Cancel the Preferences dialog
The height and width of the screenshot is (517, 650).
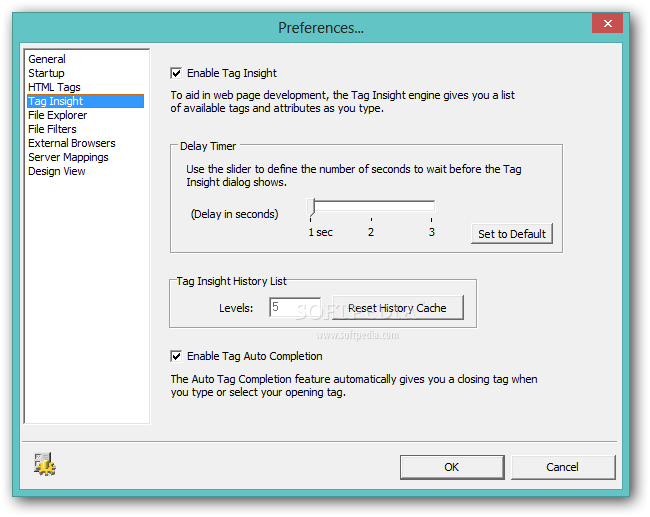point(563,467)
